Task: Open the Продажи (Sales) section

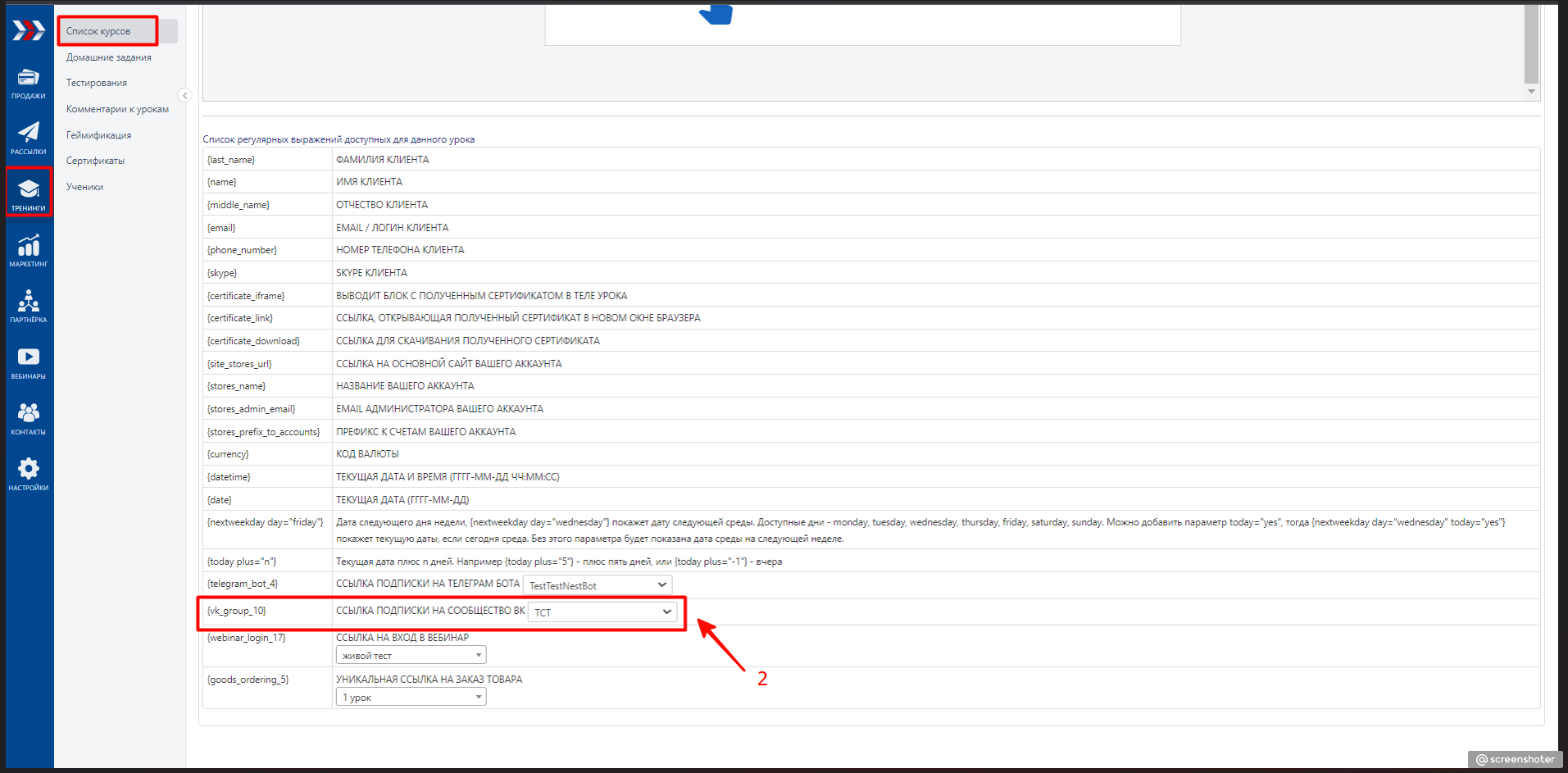Action: [x=29, y=84]
